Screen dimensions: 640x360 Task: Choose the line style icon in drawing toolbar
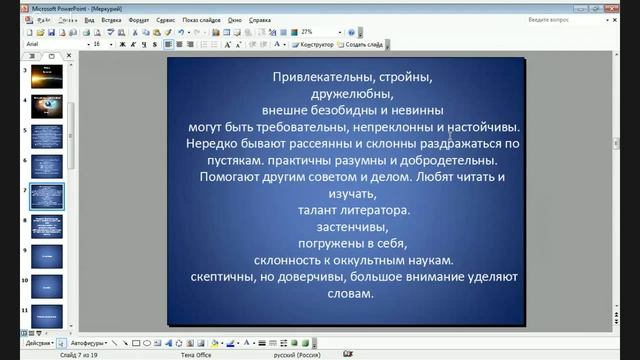[262, 343]
